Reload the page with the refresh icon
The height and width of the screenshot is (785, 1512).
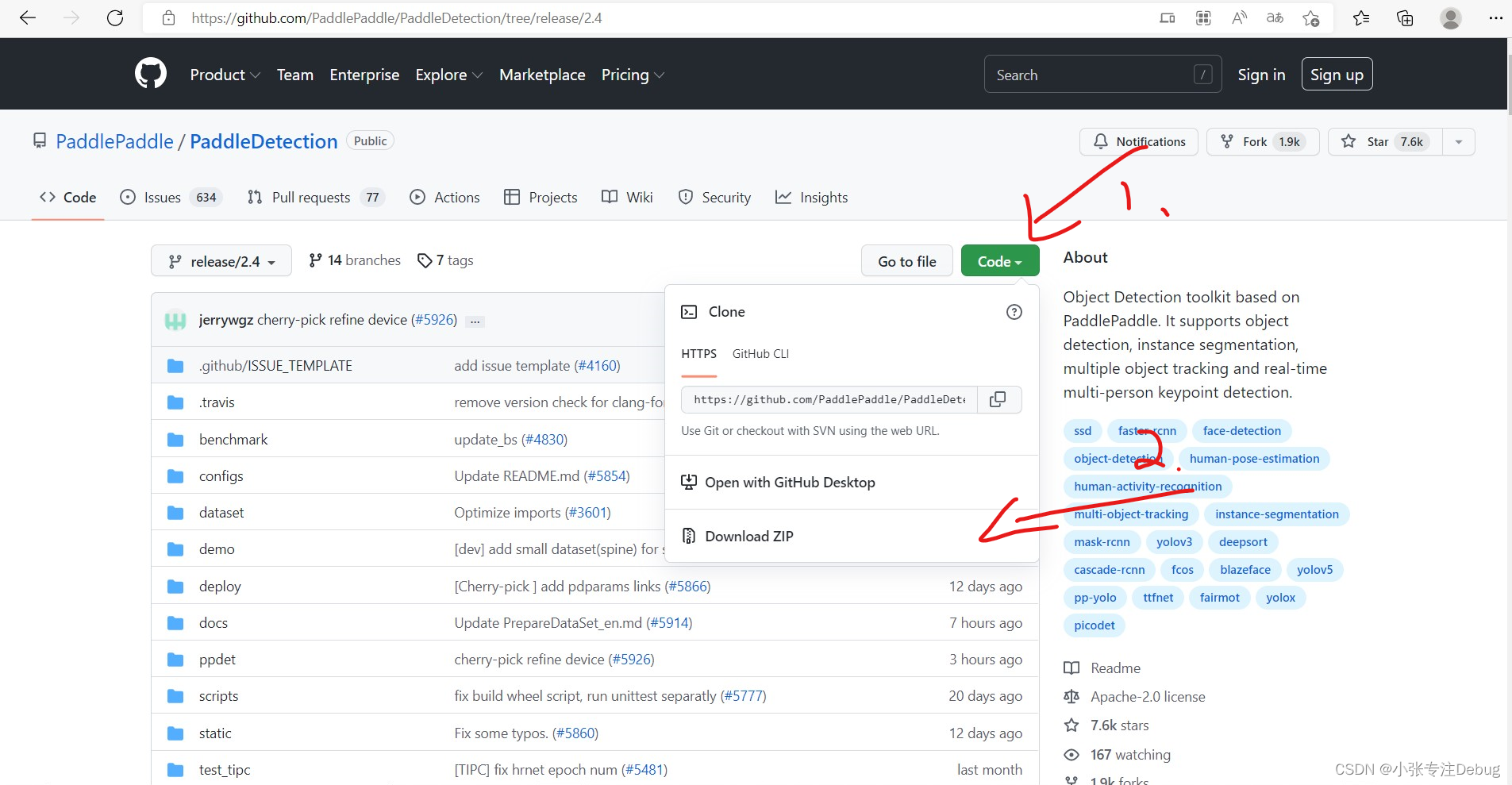pos(115,17)
